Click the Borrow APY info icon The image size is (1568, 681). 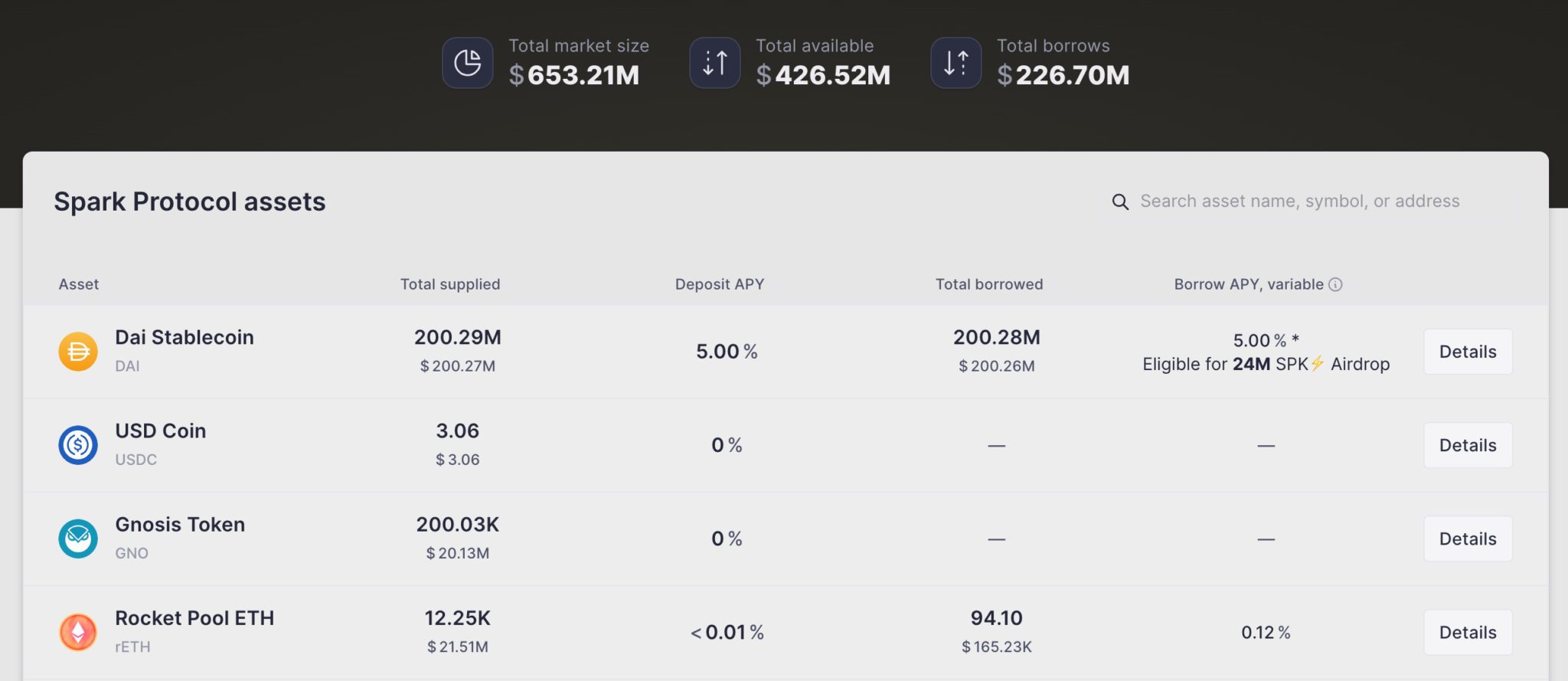coord(1335,284)
